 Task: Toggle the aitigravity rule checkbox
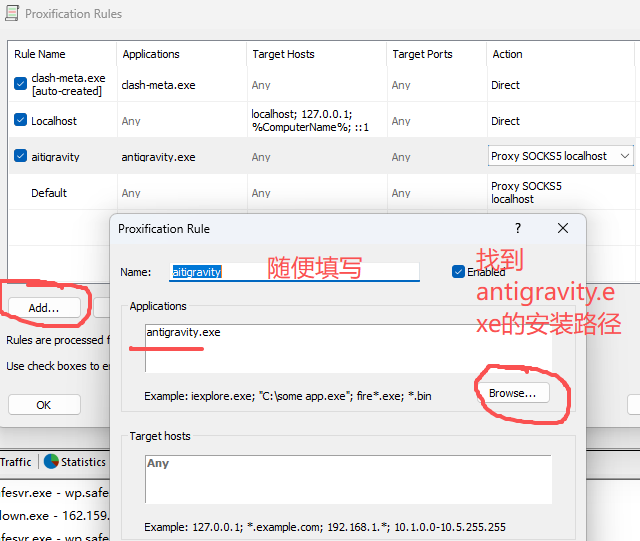[x=21, y=156]
